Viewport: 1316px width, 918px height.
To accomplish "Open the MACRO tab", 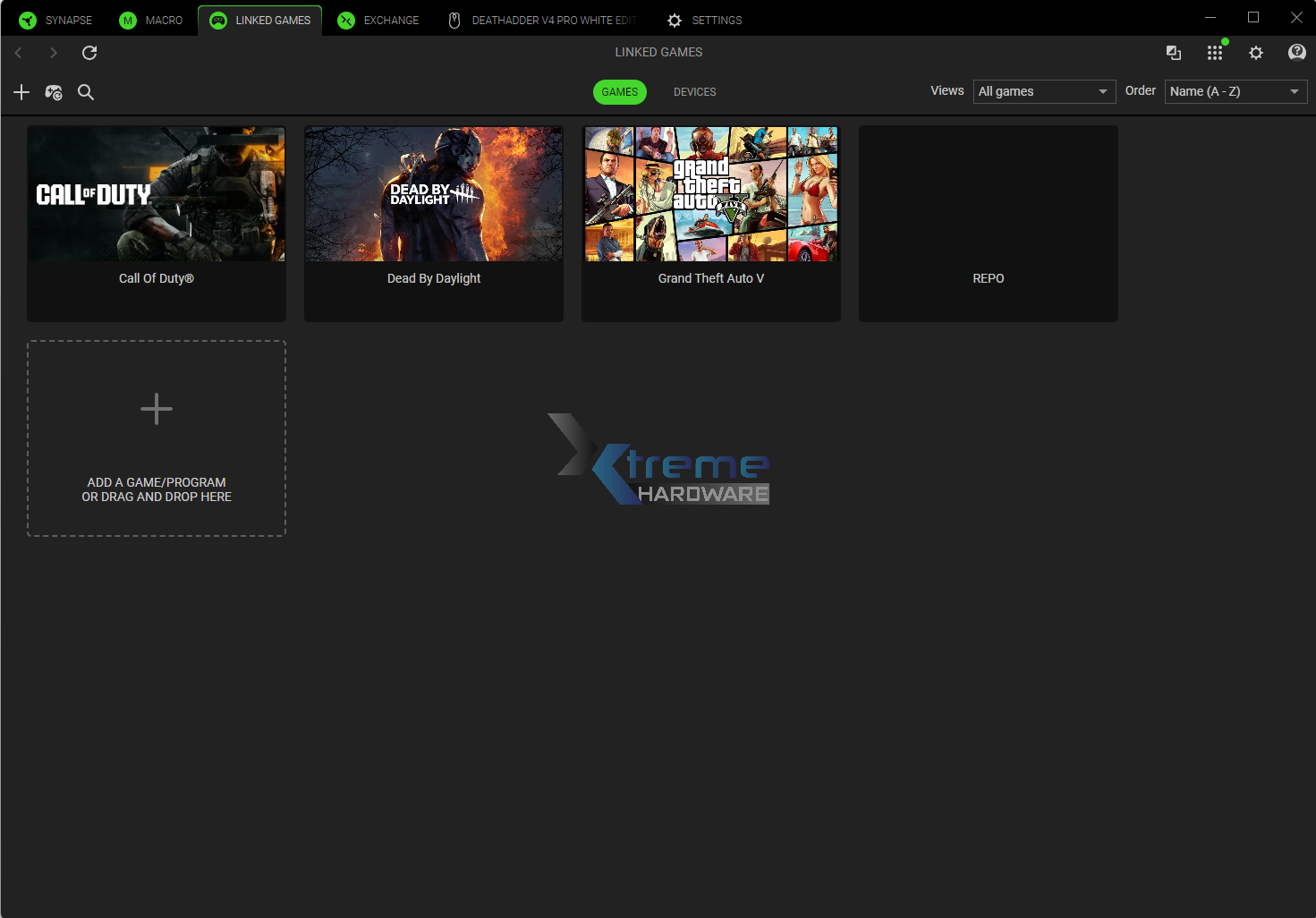I will tap(151, 20).
